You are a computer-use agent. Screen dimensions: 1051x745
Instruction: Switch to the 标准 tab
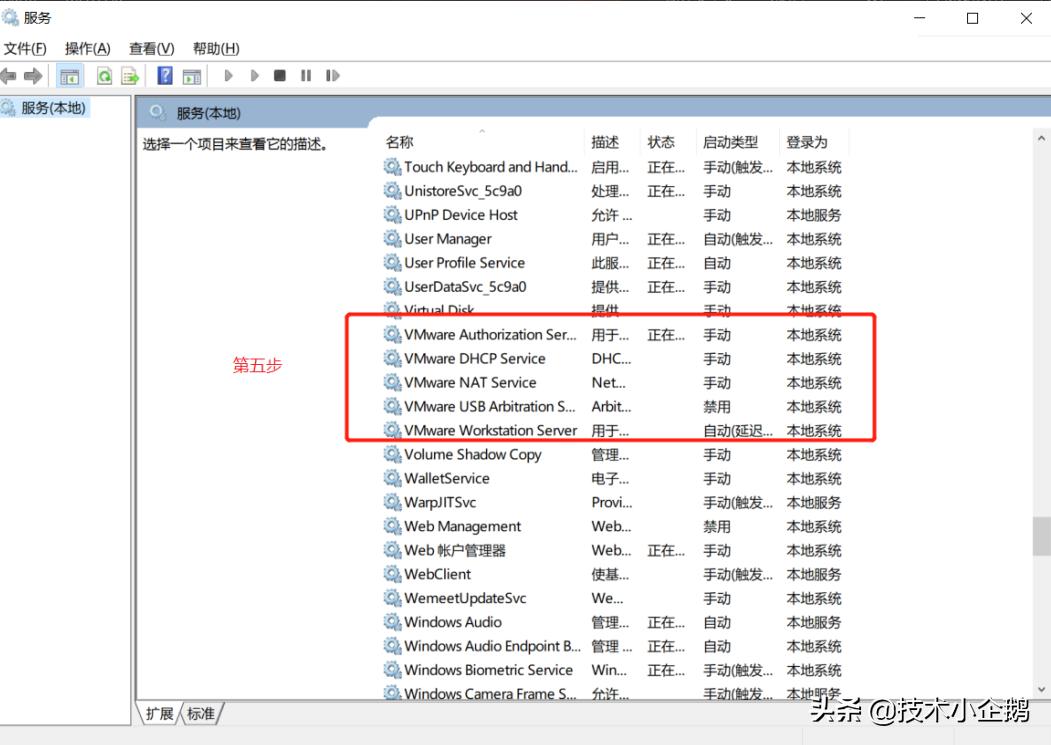click(201, 714)
